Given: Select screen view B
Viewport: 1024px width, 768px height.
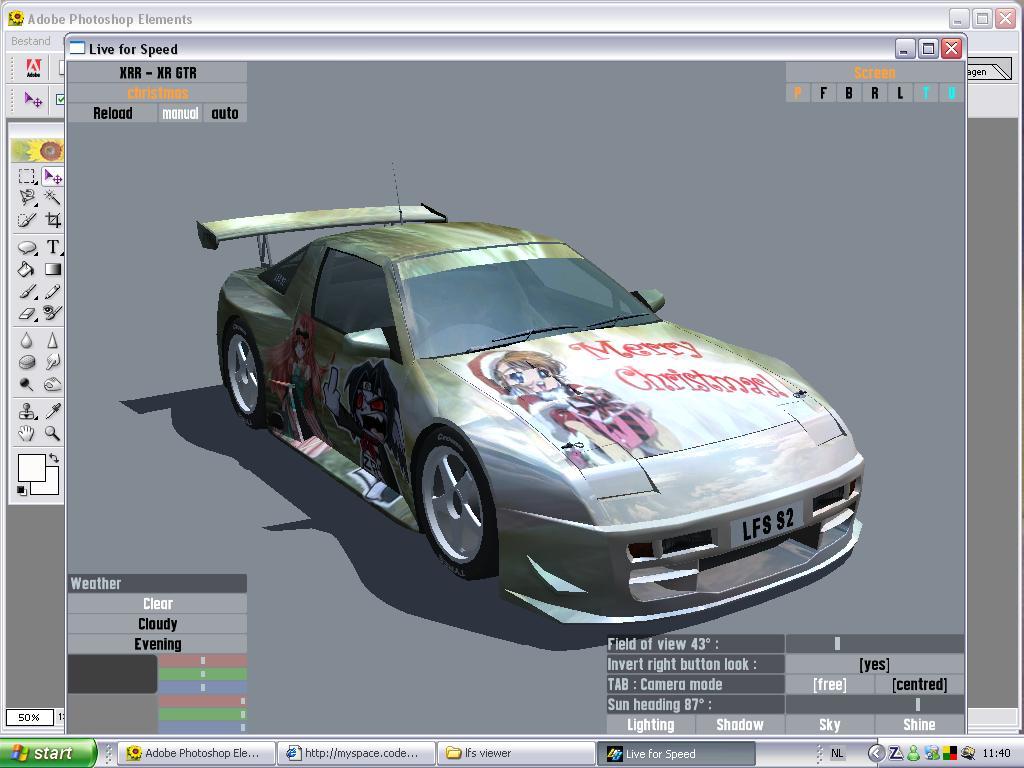Looking at the screenshot, I should click(x=849, y=93).
